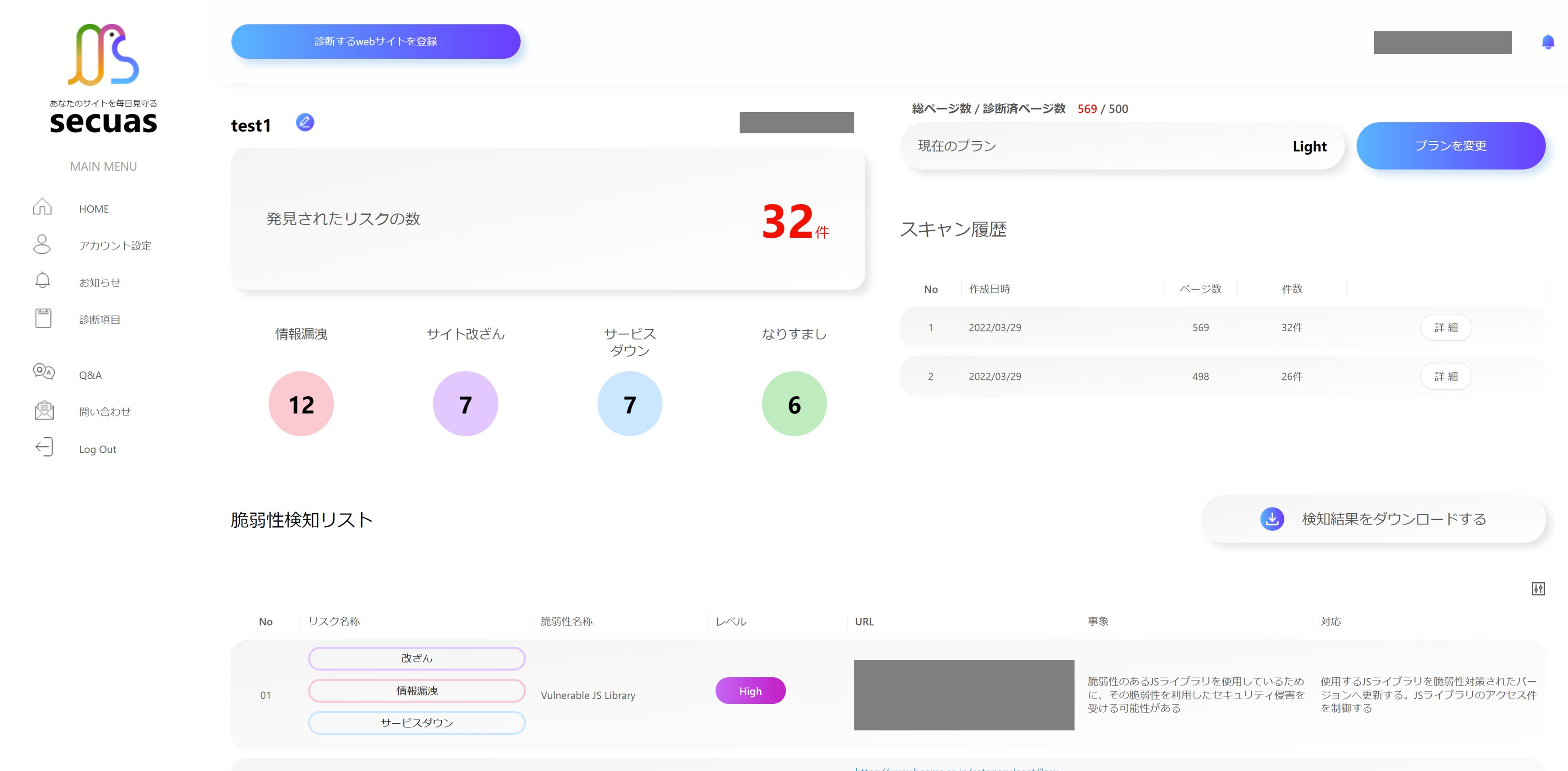Click the edit pencil beside test1
The width and height of the screenshot is (1568, 771).
click(x=305, y=122)
